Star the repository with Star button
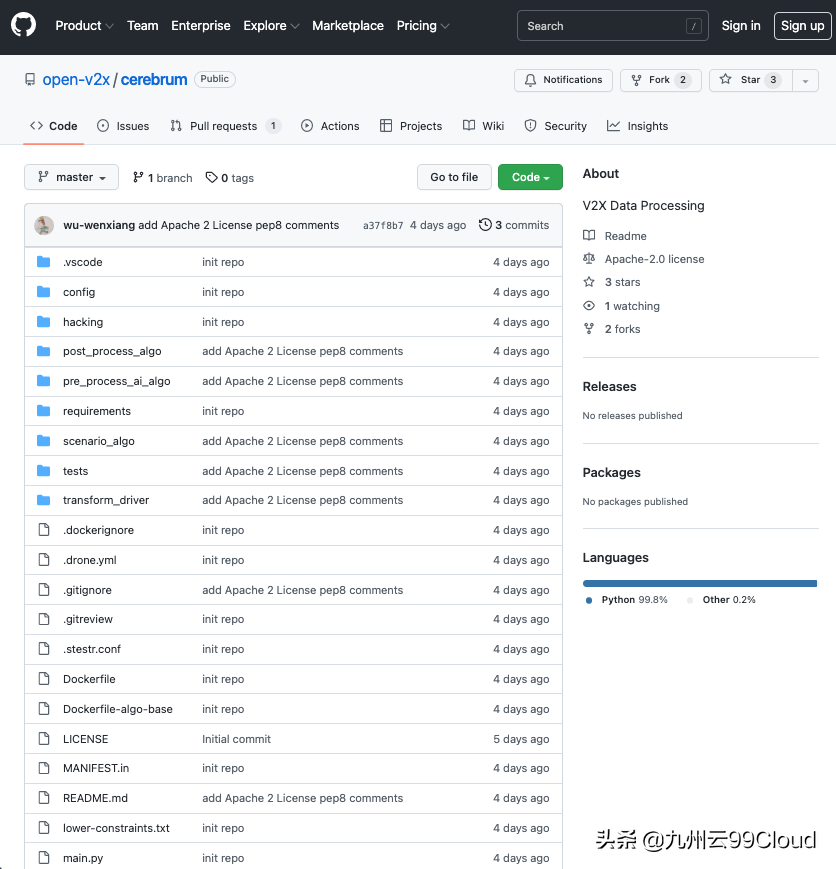 point(751,80)
